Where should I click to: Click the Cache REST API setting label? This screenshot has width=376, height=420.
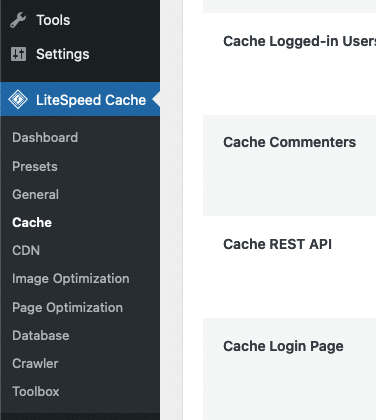pyautogui.click(x=277, y=244)
